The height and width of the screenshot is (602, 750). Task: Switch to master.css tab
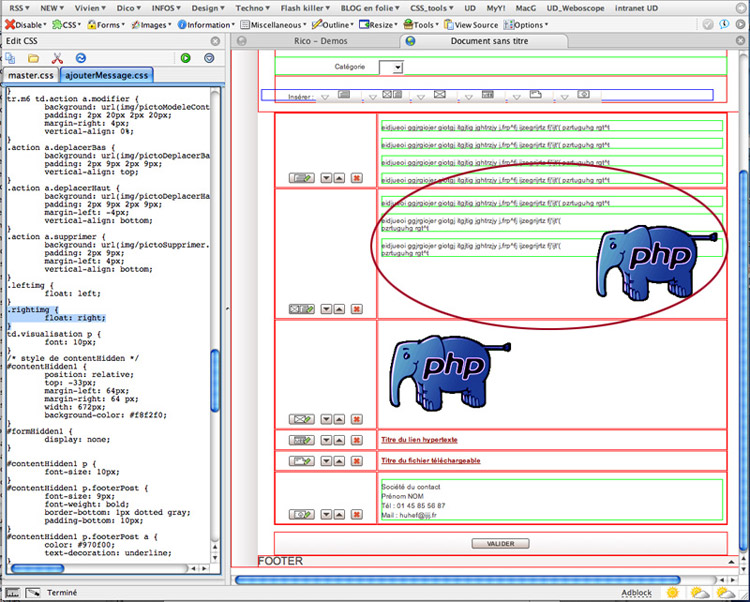[x=29, y=75]
